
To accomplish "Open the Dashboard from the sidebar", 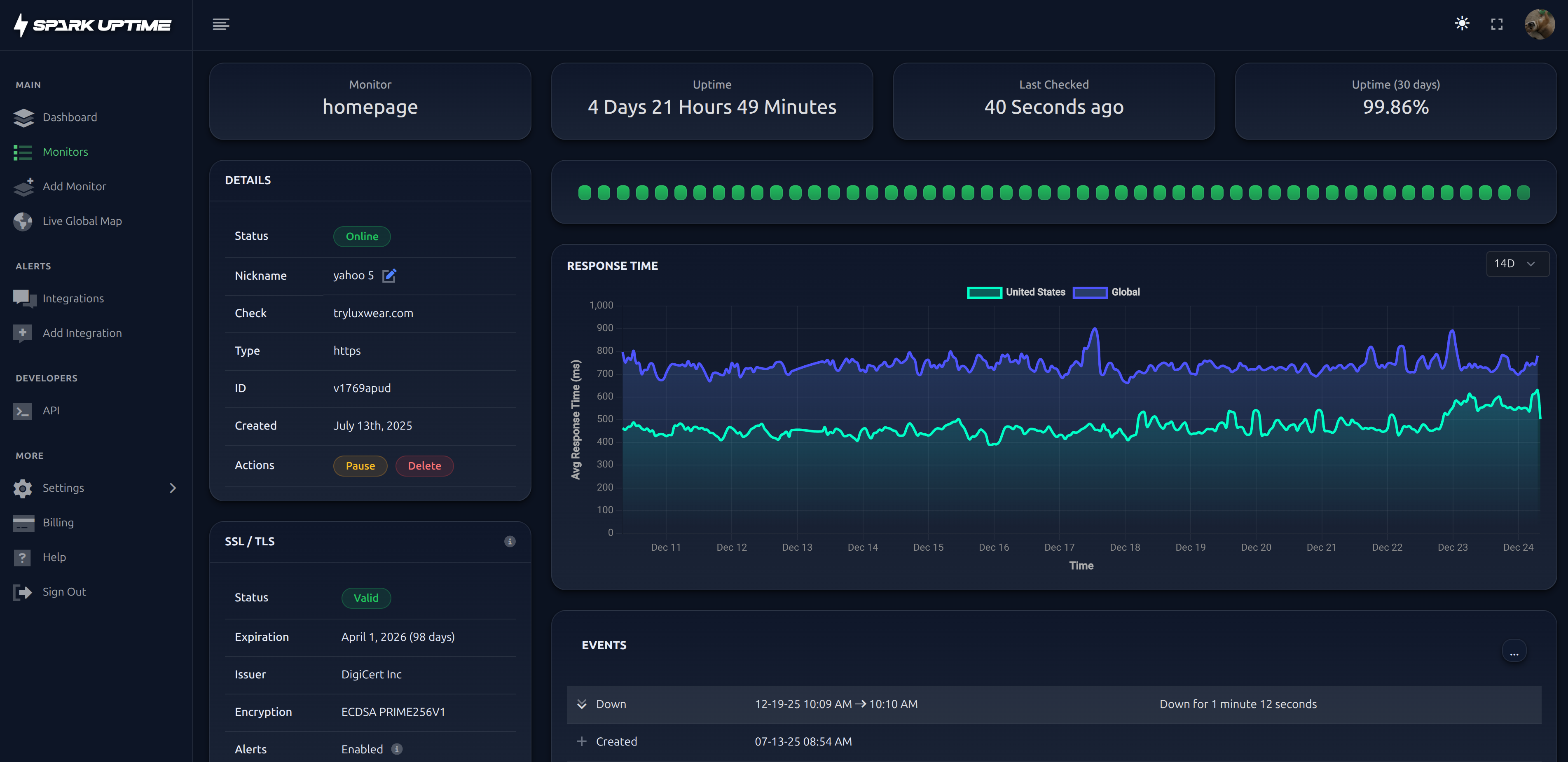I will point(69,117).
